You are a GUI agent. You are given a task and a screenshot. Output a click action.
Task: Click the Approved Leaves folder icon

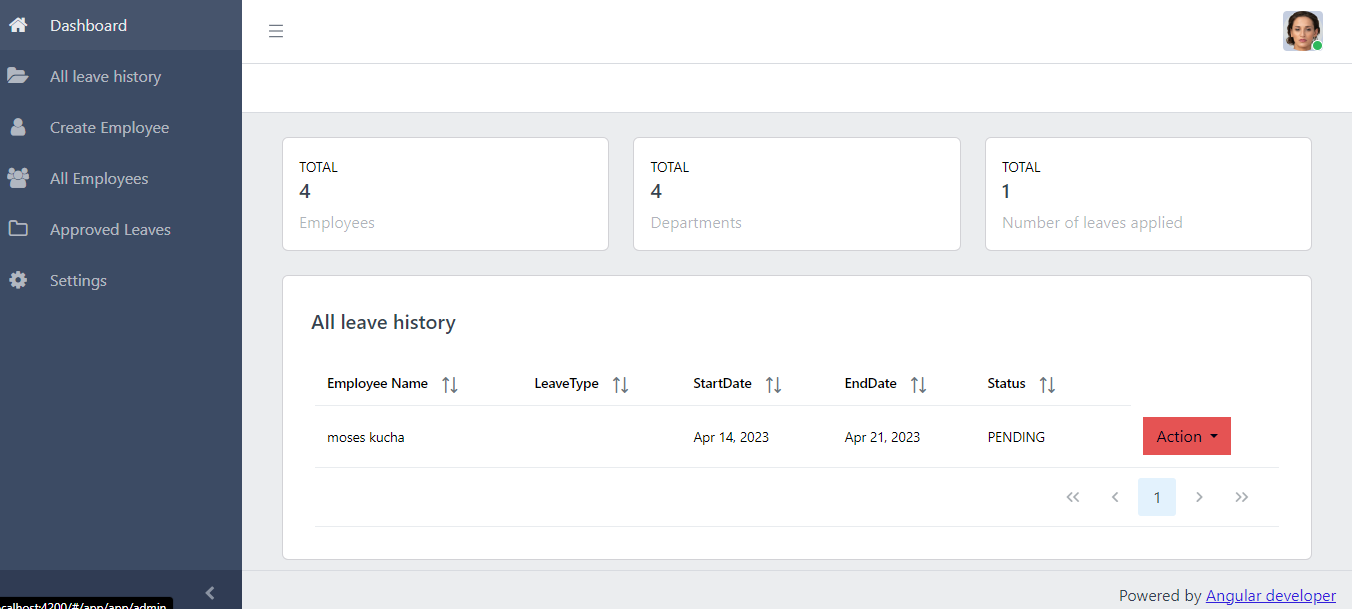18,229
